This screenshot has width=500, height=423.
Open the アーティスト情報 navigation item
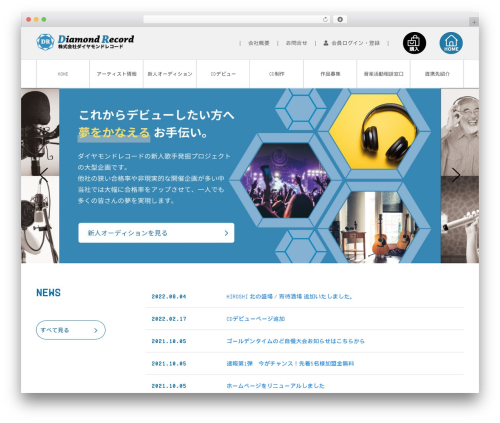(116, 74)
